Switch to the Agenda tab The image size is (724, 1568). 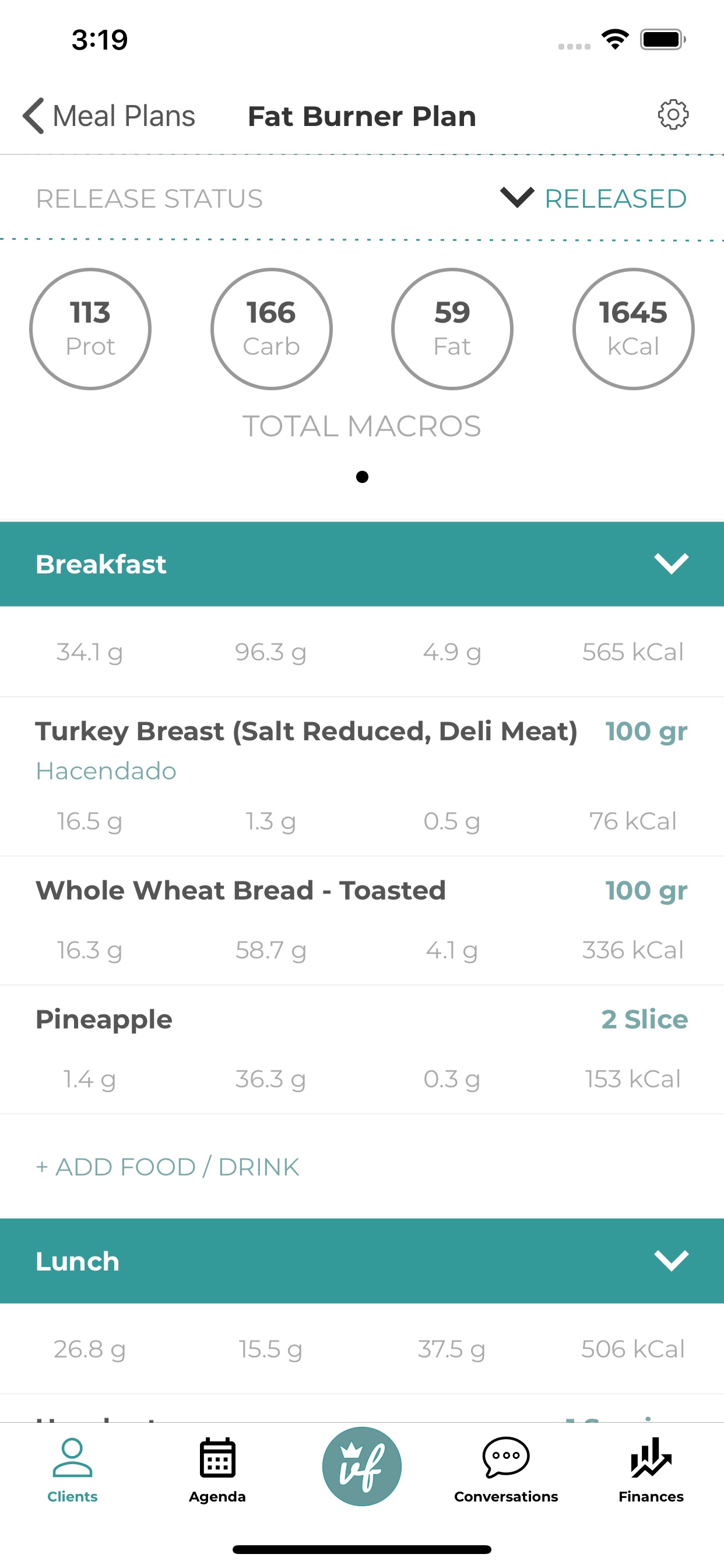(217, 1469)
